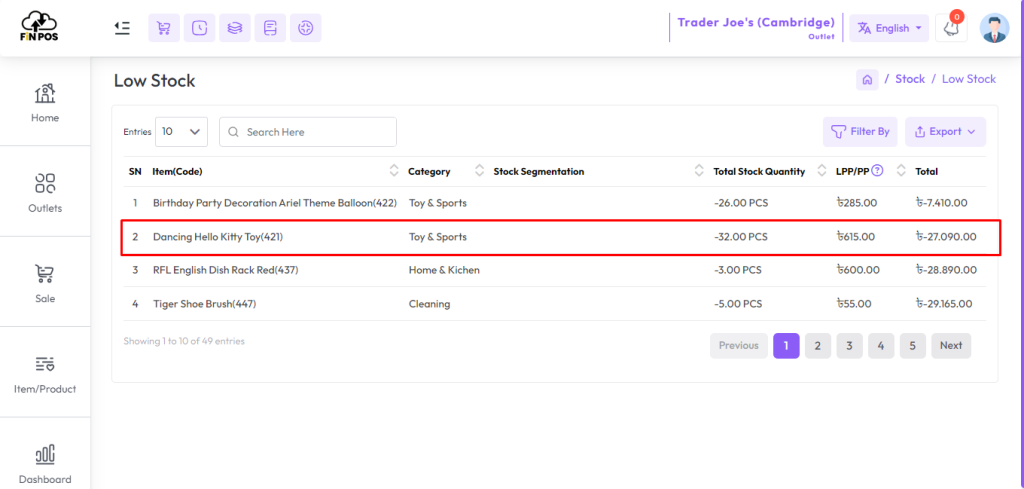
Task: Click the Total column header
Action: click(x=926, y=172)
